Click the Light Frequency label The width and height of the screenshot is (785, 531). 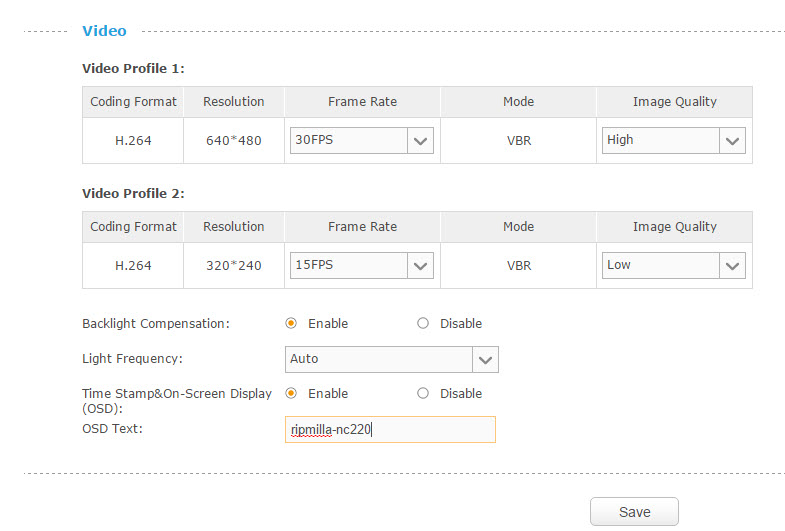click(x=132, y=358)
